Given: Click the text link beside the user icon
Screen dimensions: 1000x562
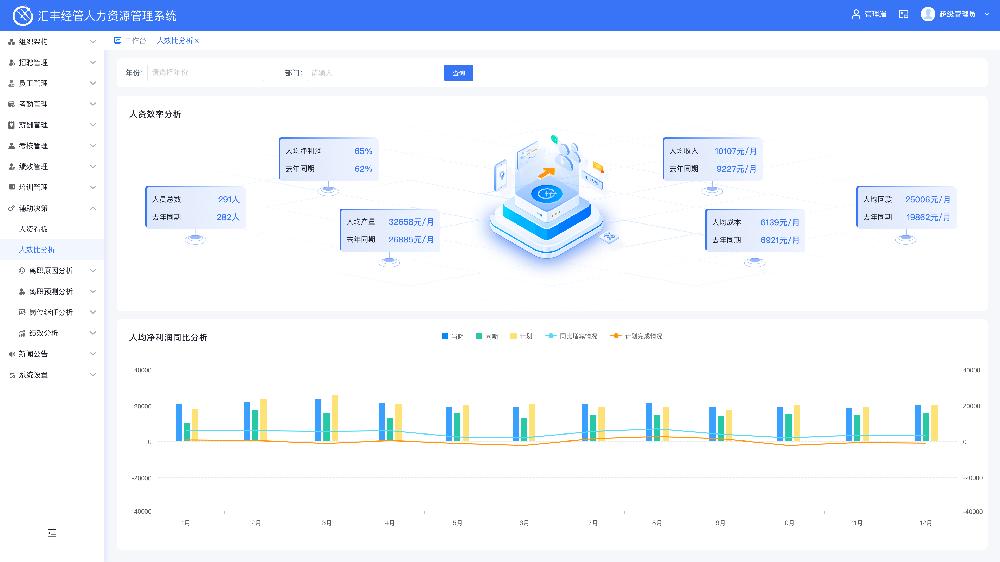Looking at the screenshot, I should tap(876, 14).
